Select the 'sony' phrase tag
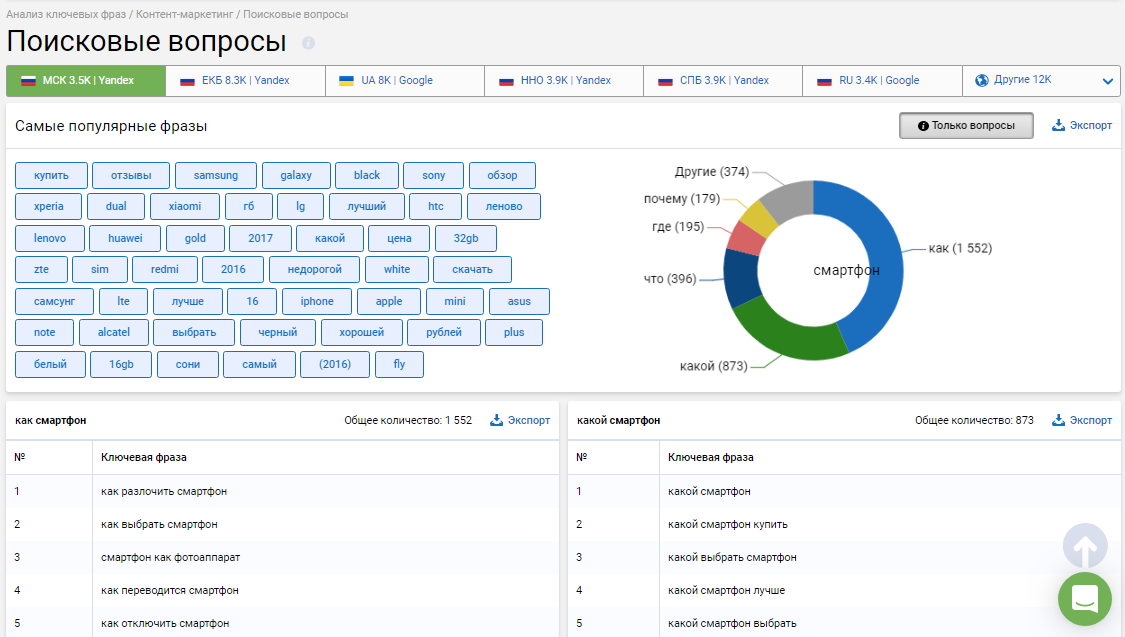Image resolution: width=1125 pixels, height=637 pixels. 433,175
